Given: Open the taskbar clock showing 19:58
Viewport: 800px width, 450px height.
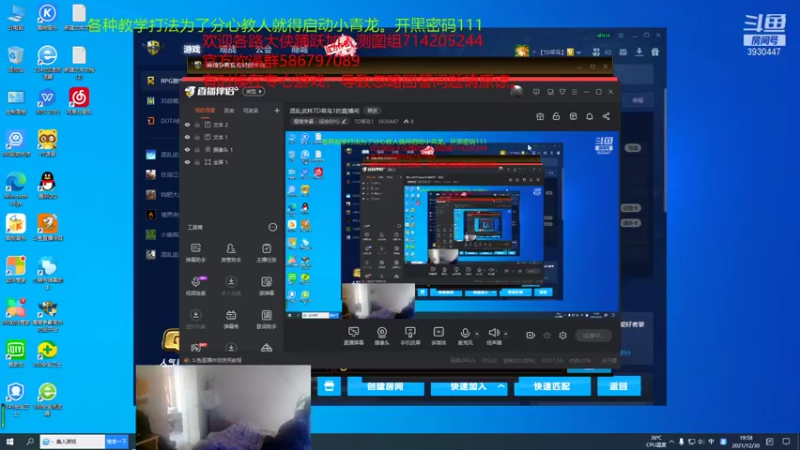Looking at the screenshot, I should [x=746, y=442].
